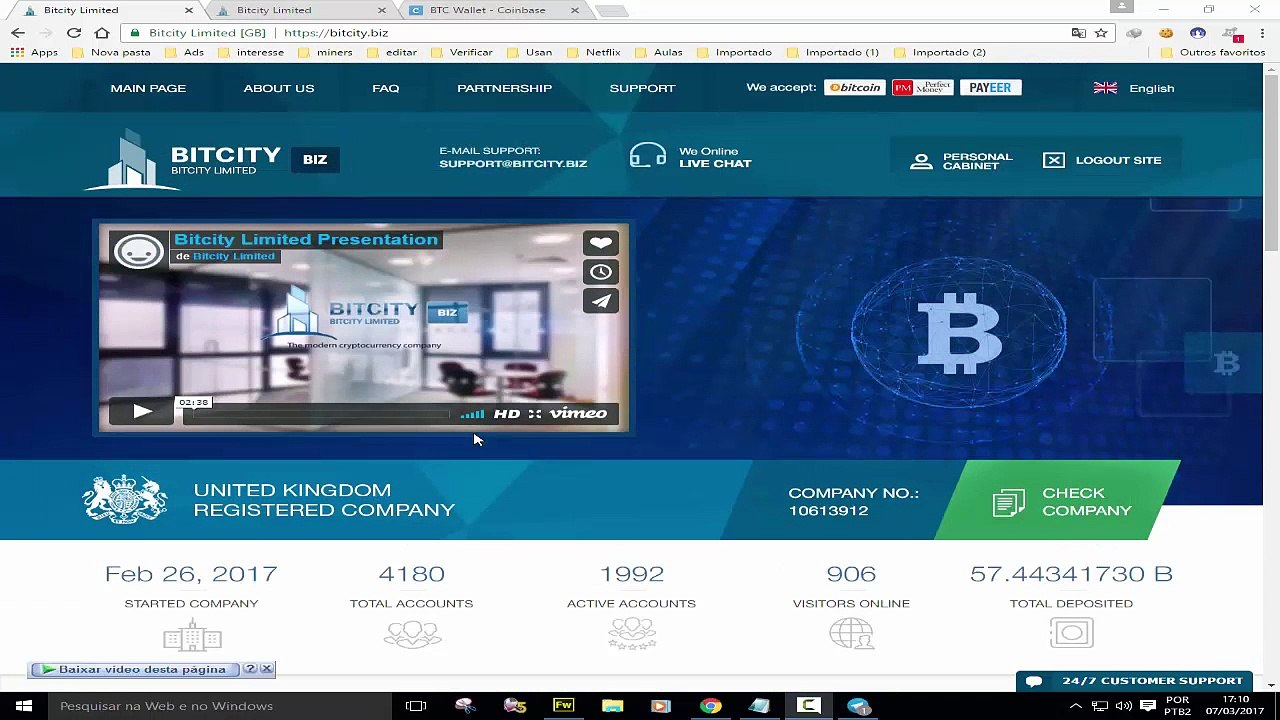Screen dimensions: 1280x720
Task: Open the Bitcity Limited Presentation title link
Action: point(306,240)
